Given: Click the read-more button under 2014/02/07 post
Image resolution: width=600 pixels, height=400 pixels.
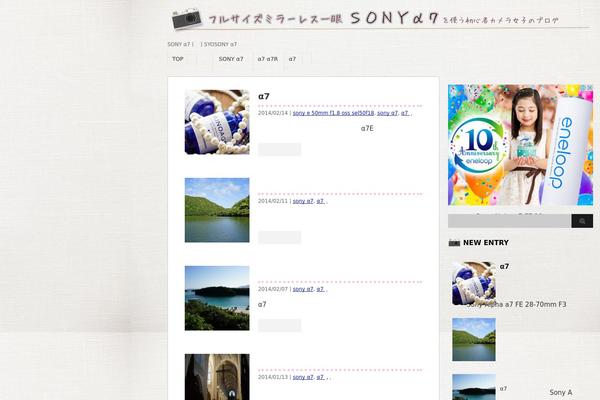Looking at the screenshot, I should click(x=279, y=325).
